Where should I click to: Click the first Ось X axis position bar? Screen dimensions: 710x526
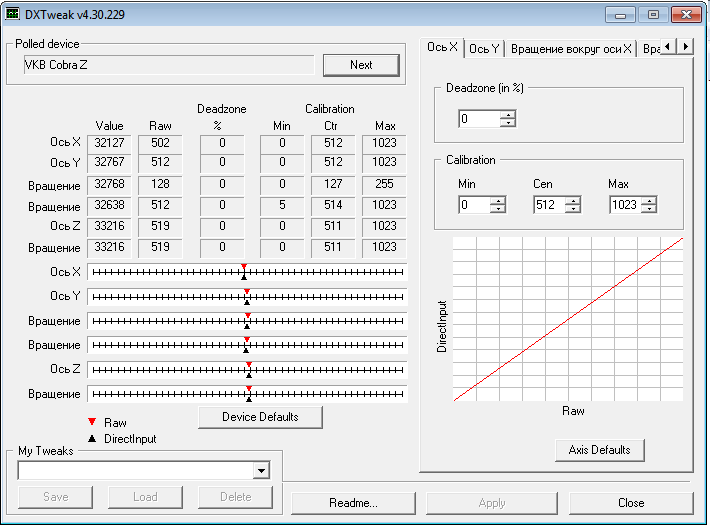[247, 272]
